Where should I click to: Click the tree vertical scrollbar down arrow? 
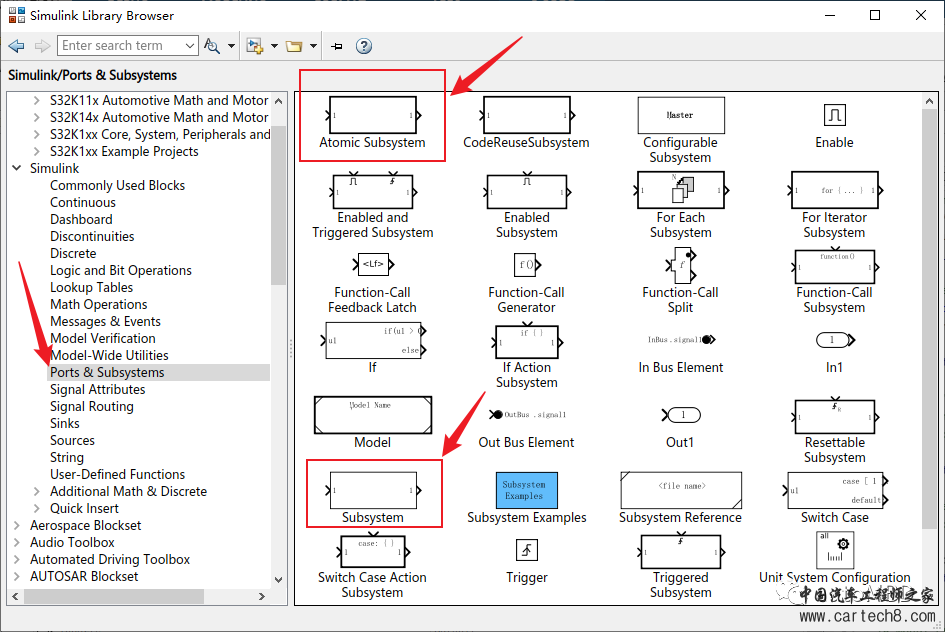coord(278,580)
